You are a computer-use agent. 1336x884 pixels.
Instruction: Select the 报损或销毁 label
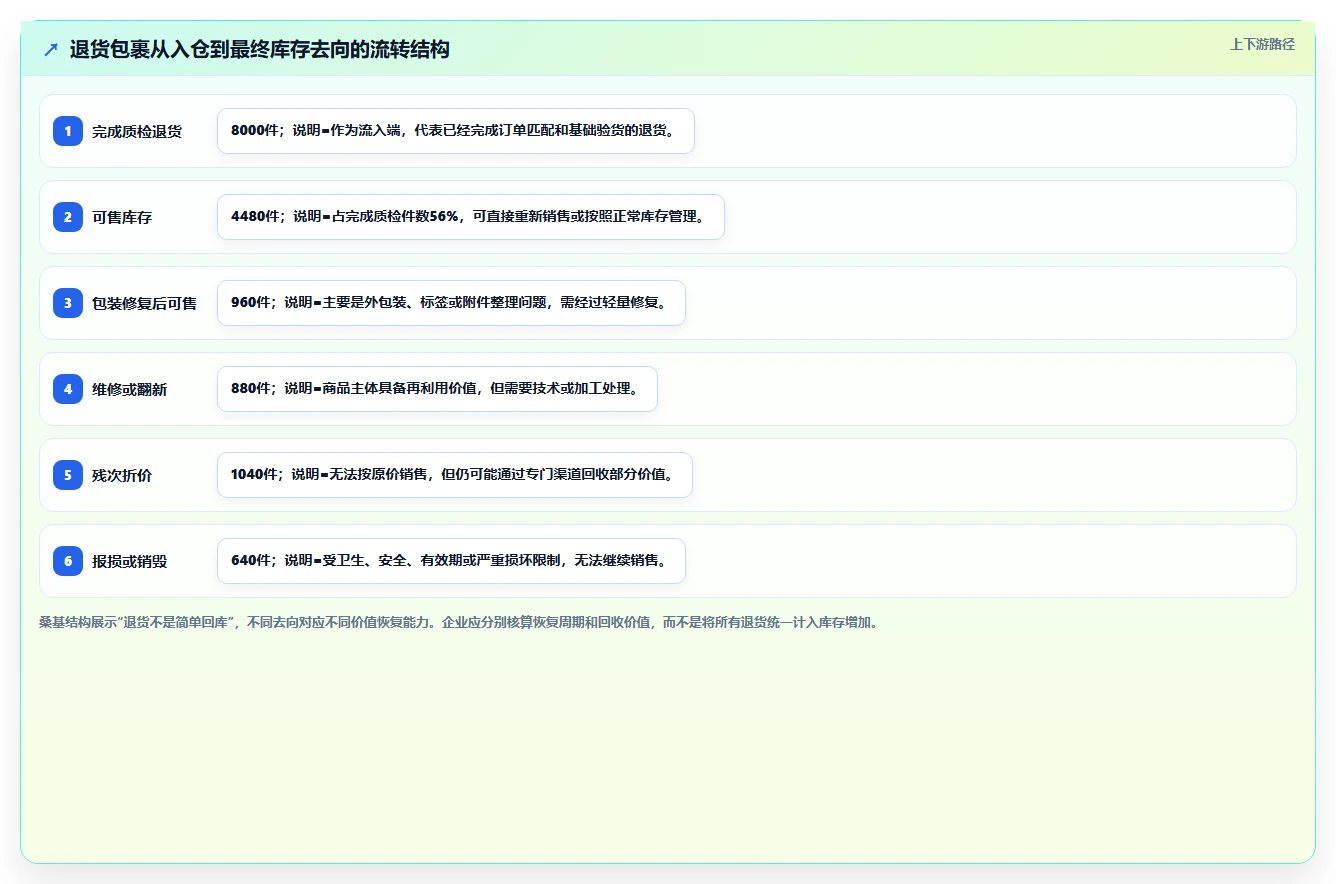(x=129, y=561)
